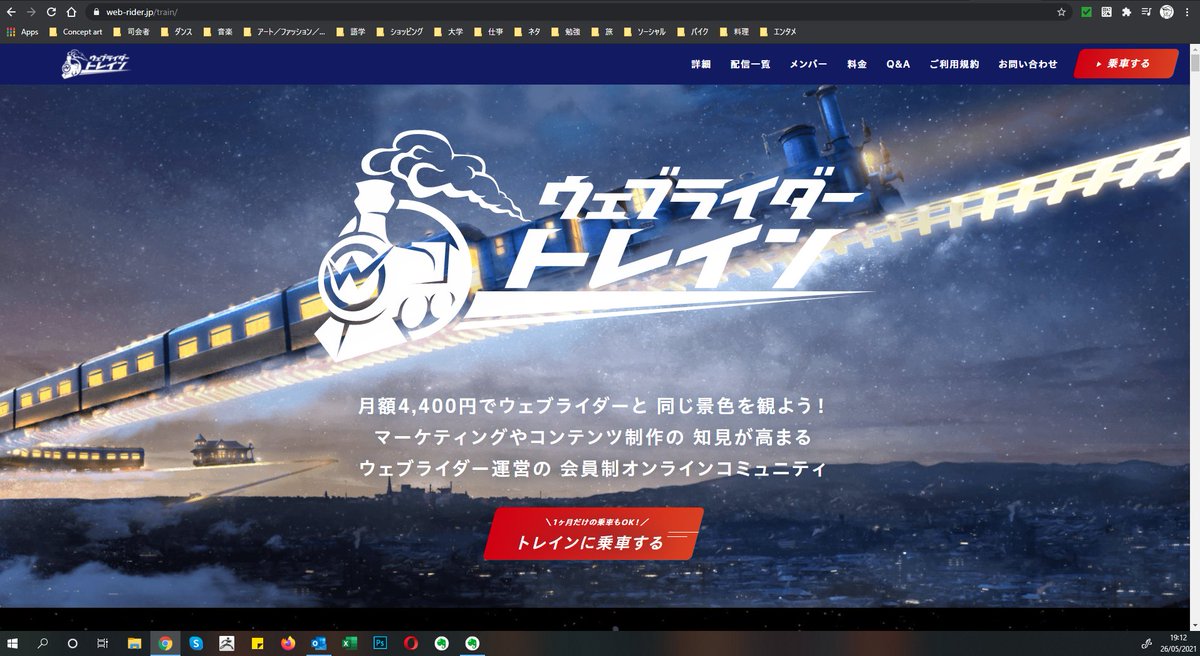Open the 音楽 bookmark folder
Screen dimensions: 1200x656
click(218, 32)
